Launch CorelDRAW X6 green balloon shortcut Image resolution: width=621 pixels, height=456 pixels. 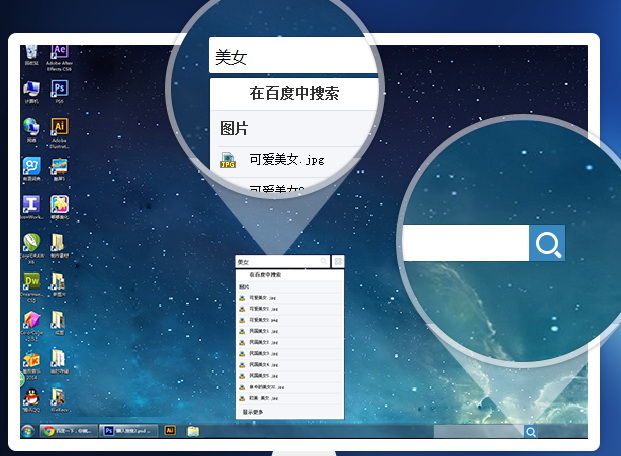click(31, 248)
